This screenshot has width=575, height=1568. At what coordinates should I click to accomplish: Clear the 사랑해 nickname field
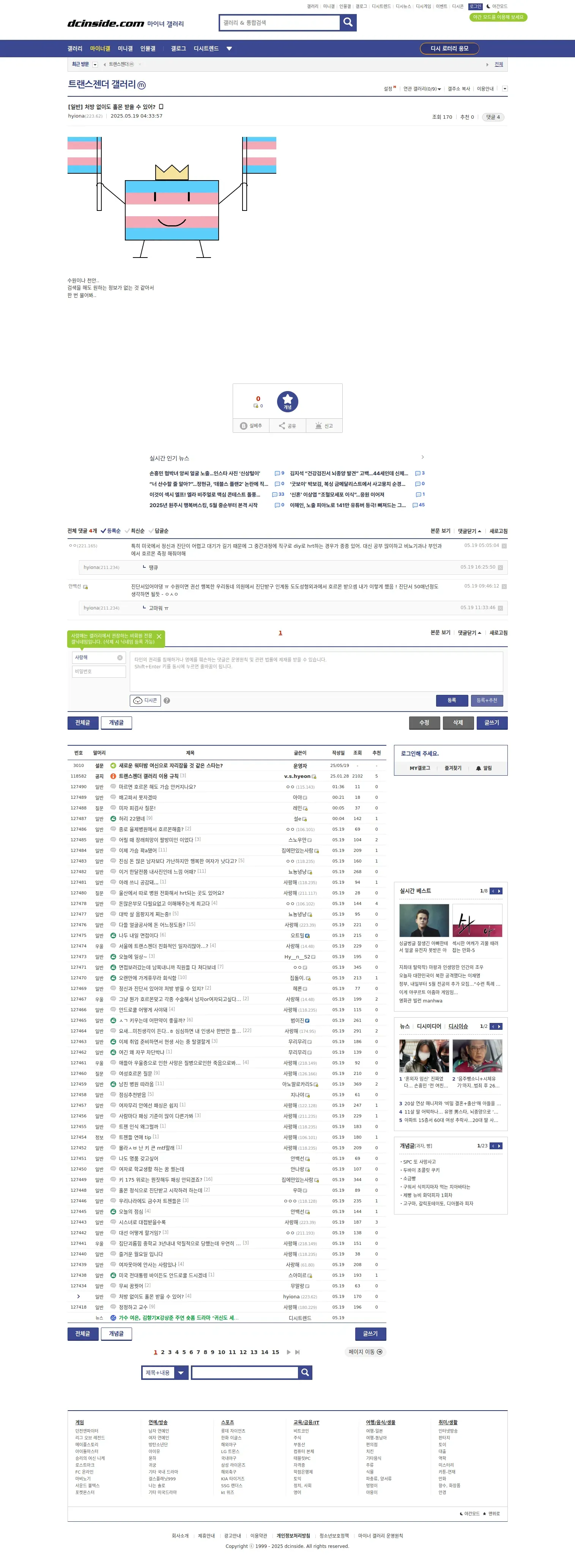(x=120, y=657)
